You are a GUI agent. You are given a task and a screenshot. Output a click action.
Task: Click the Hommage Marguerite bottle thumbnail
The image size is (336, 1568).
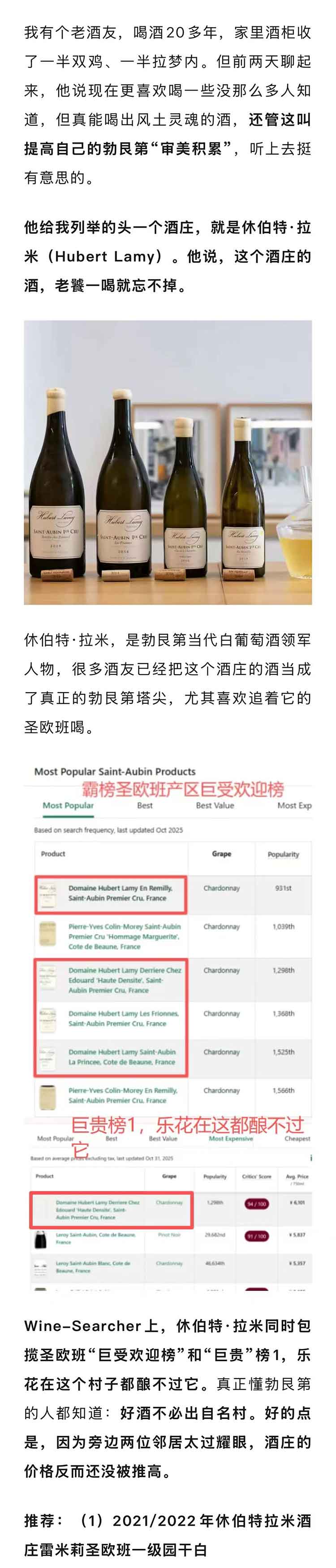click(47, 935)
